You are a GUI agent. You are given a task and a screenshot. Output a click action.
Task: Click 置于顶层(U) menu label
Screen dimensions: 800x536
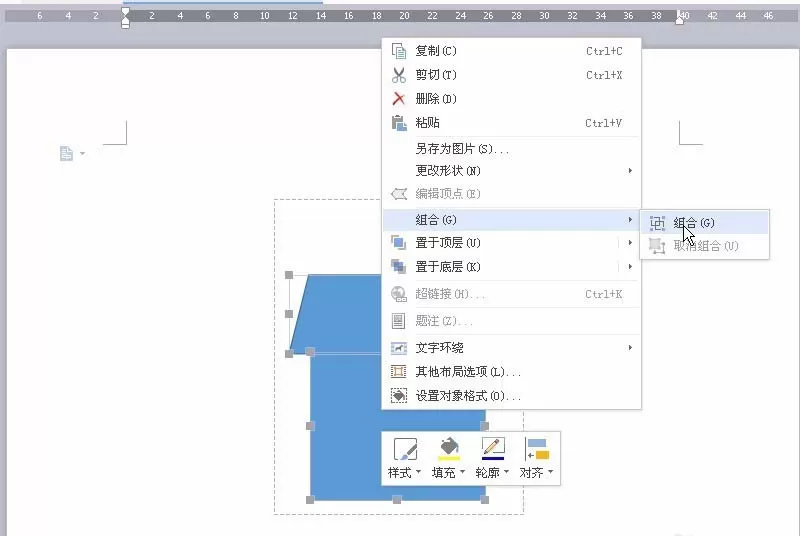pos(447,243)
